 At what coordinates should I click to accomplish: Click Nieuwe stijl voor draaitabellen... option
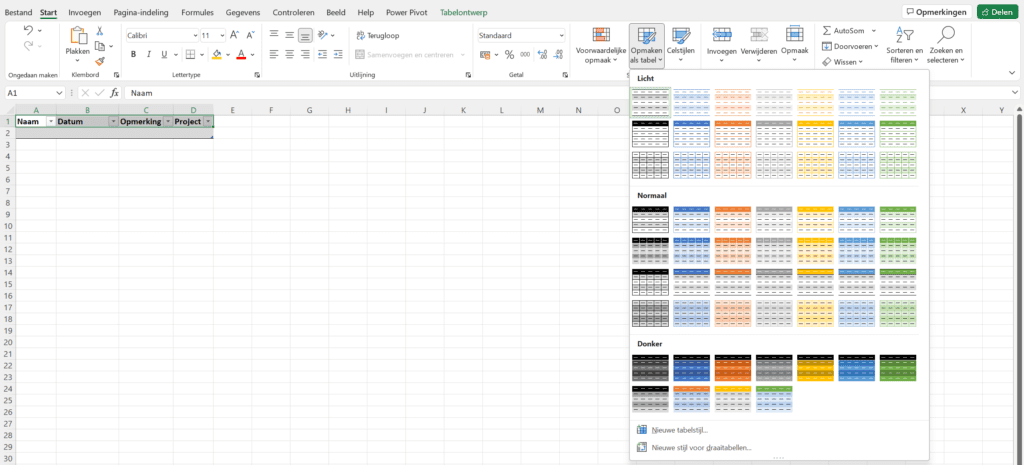point(694,447)
